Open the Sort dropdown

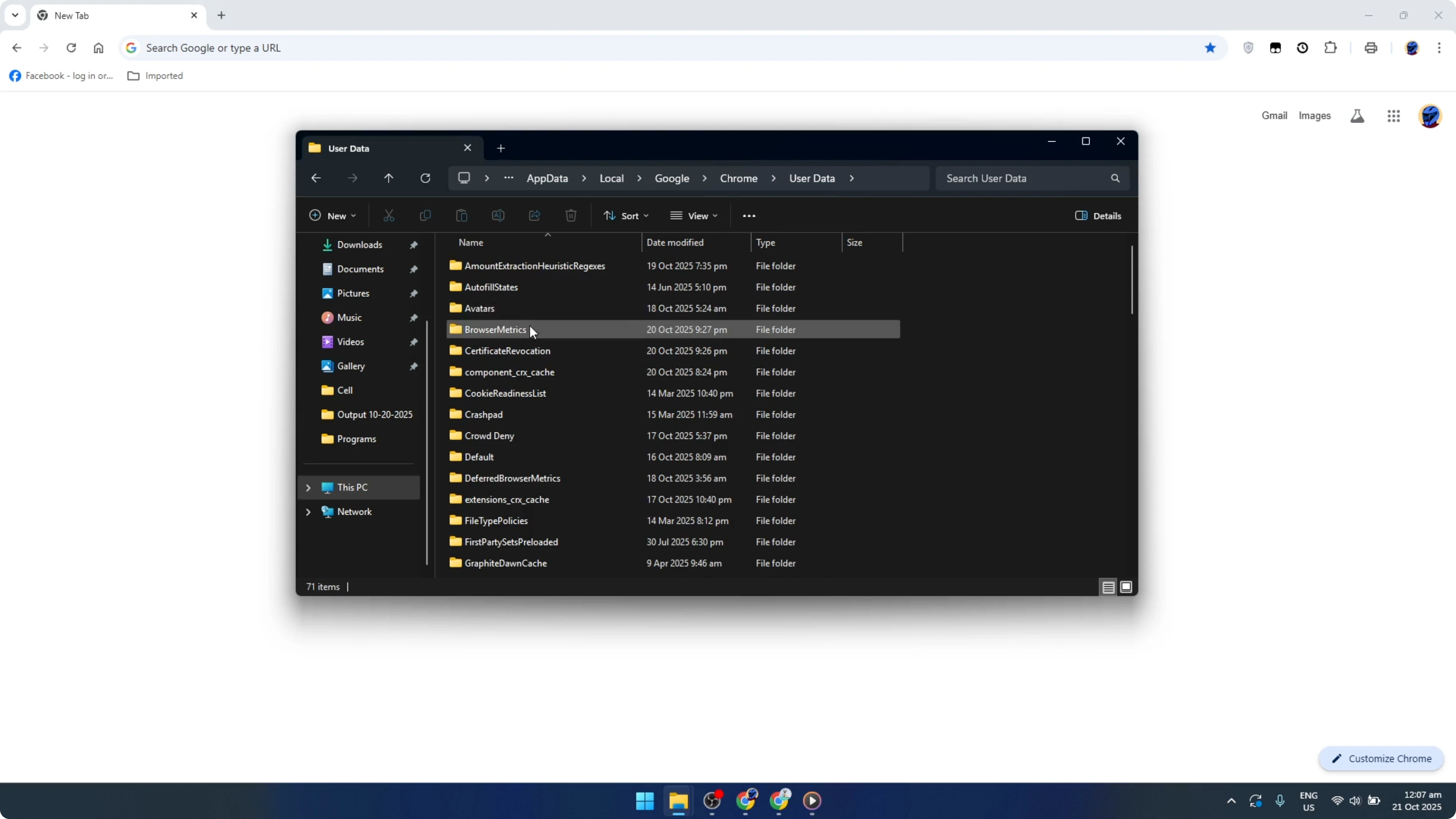626,216
